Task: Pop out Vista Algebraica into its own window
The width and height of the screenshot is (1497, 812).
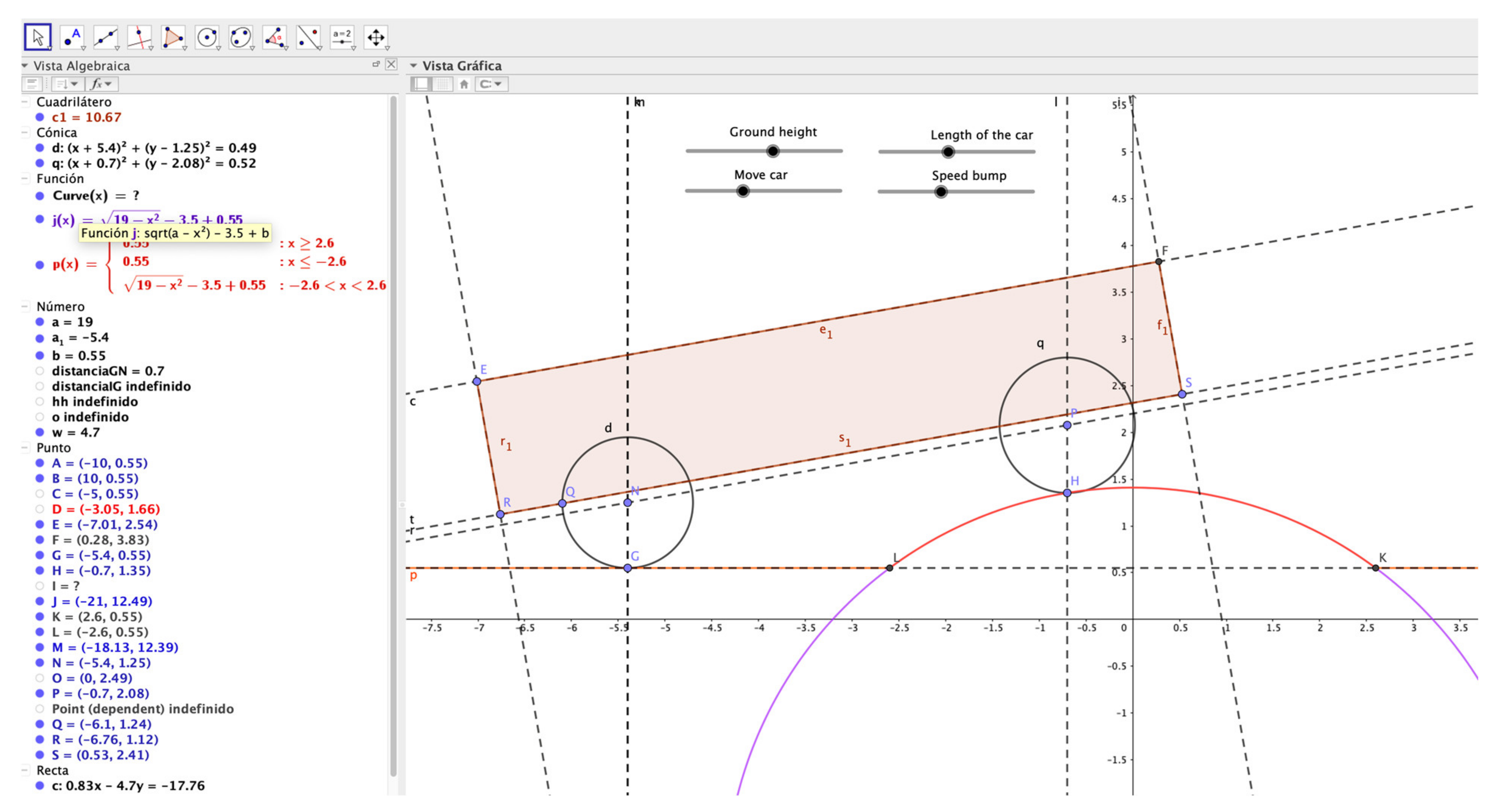Action: [376, 64]
